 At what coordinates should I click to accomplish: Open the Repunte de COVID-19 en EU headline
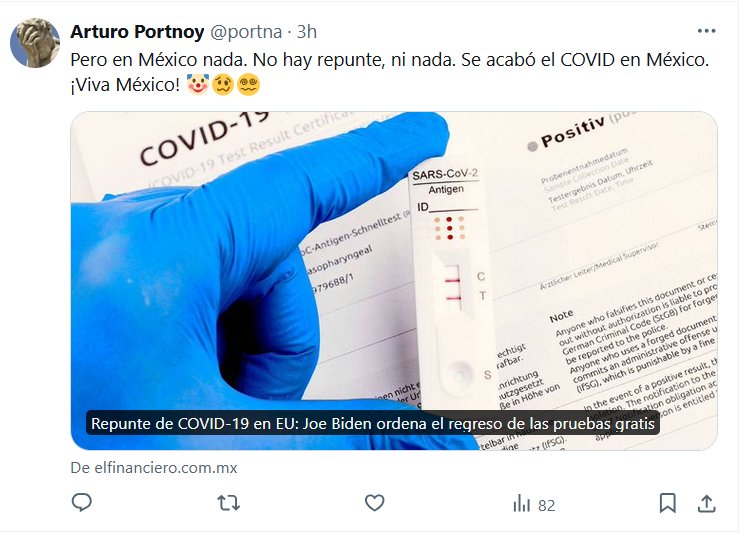[x=372, y=423]
